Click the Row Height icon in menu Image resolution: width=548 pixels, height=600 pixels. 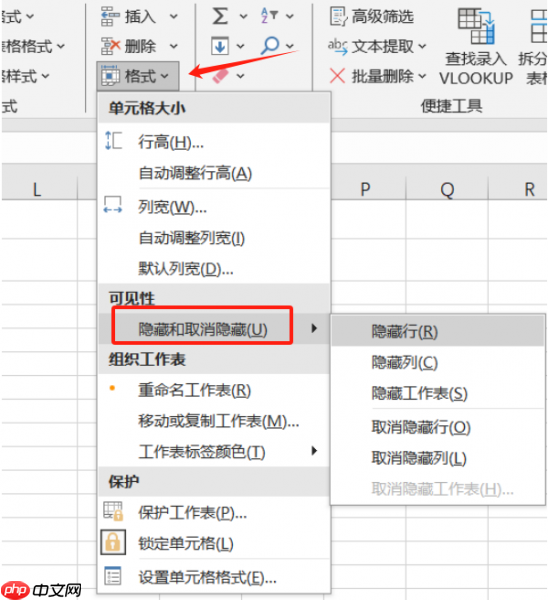[x=113, y=140]
